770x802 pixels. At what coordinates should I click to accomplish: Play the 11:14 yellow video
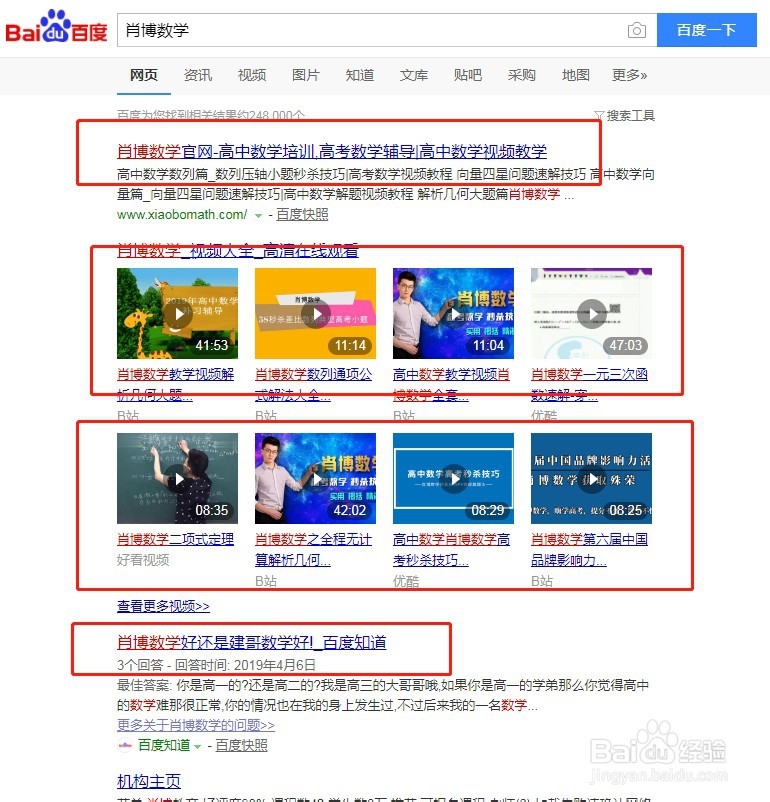pos(315,313)
